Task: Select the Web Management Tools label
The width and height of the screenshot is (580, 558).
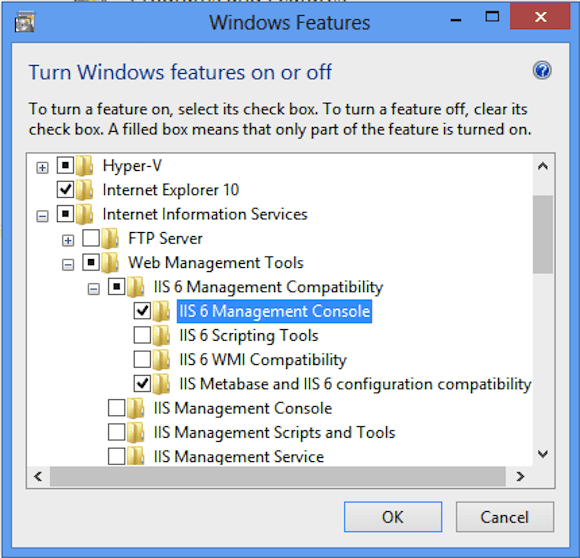Action: [216, 263]
